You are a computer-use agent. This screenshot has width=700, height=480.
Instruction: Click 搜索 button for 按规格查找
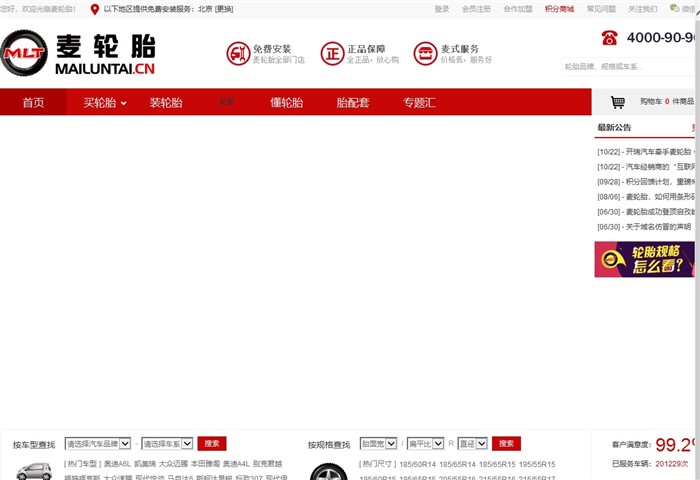pos(506,443)
